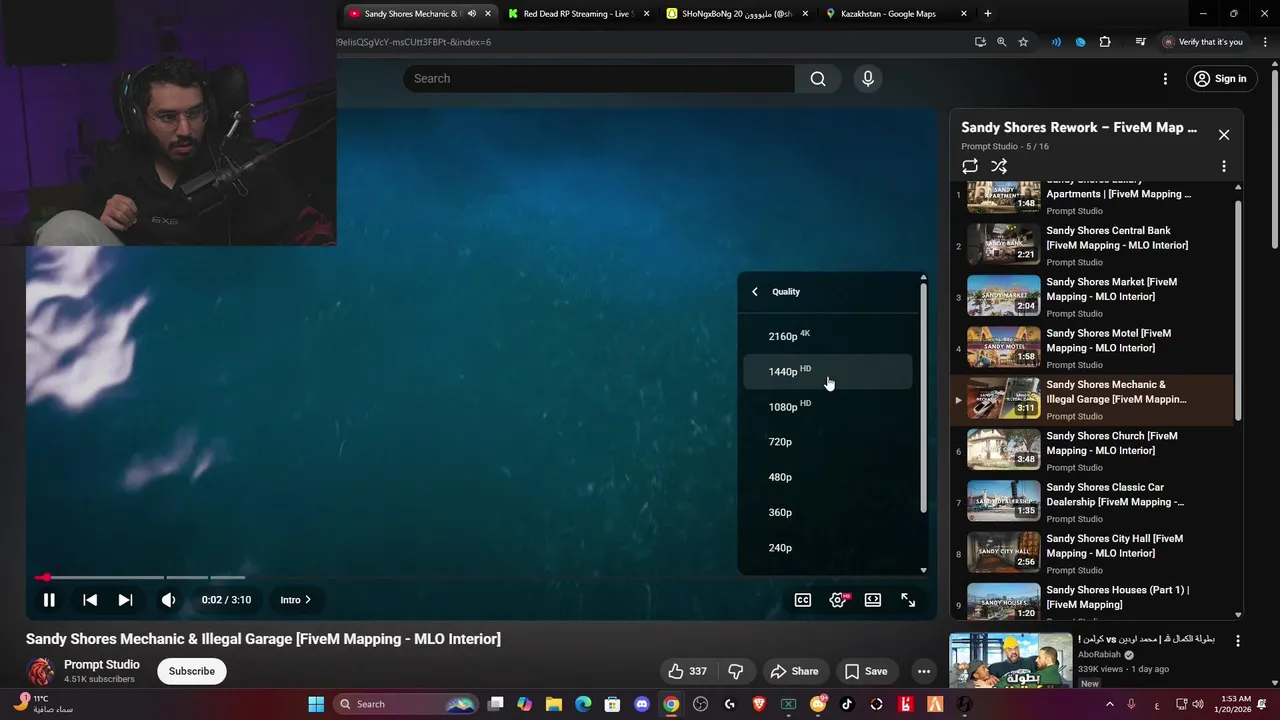Open the media control icon
Viewport: 1280px width, 720px height.
click(x=1140, y=42)
